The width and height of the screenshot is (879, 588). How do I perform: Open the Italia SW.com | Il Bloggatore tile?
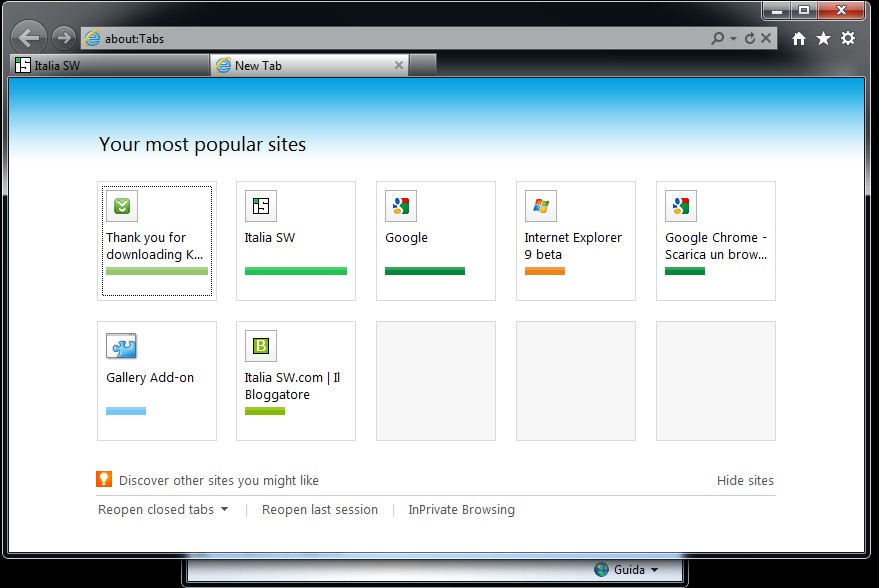[x=296, y=381]
